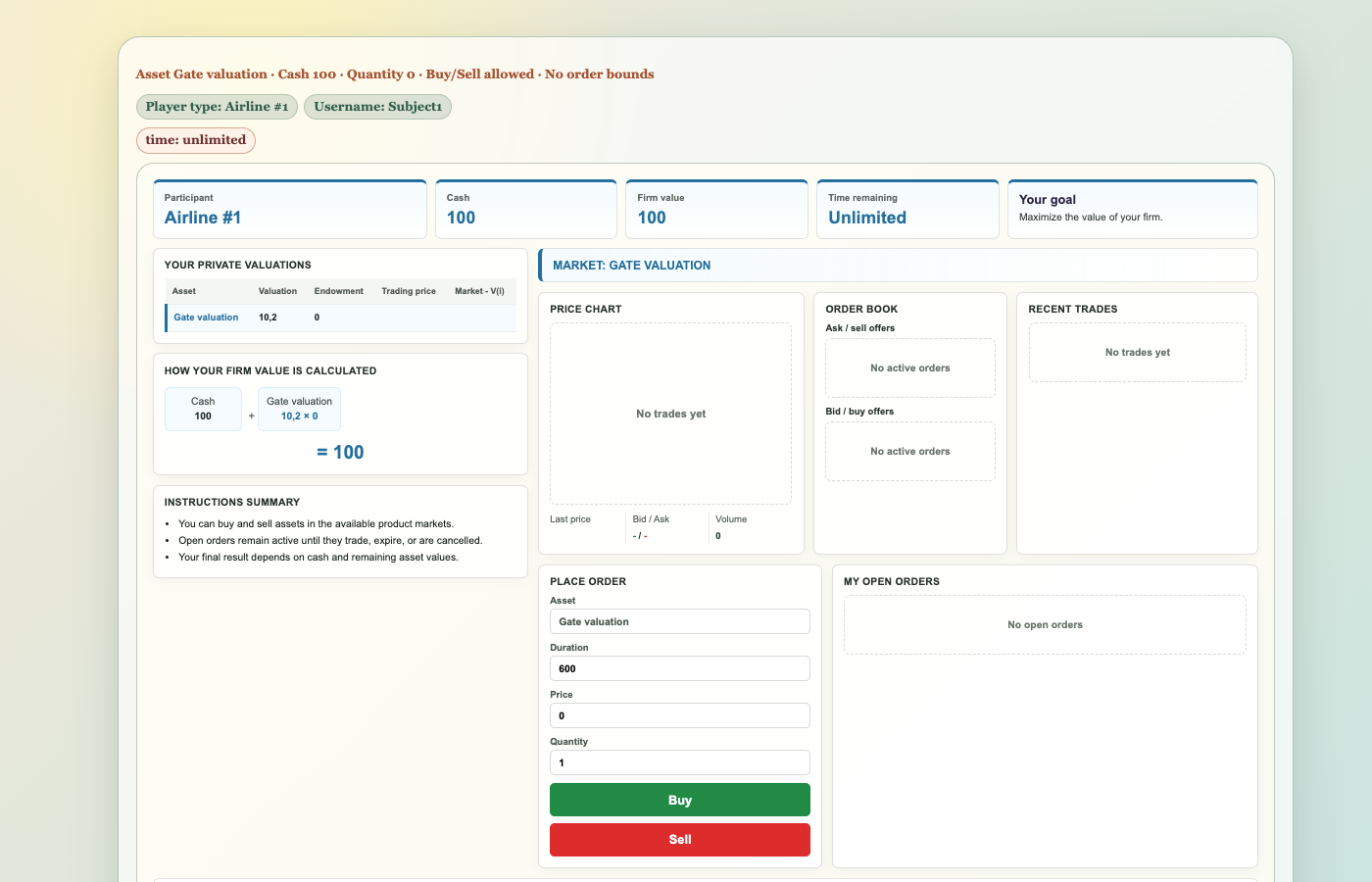Click the INSTRUCTIONS SUMMARY heading
This screenshot has height=882, width=1372.
[232, 502]
